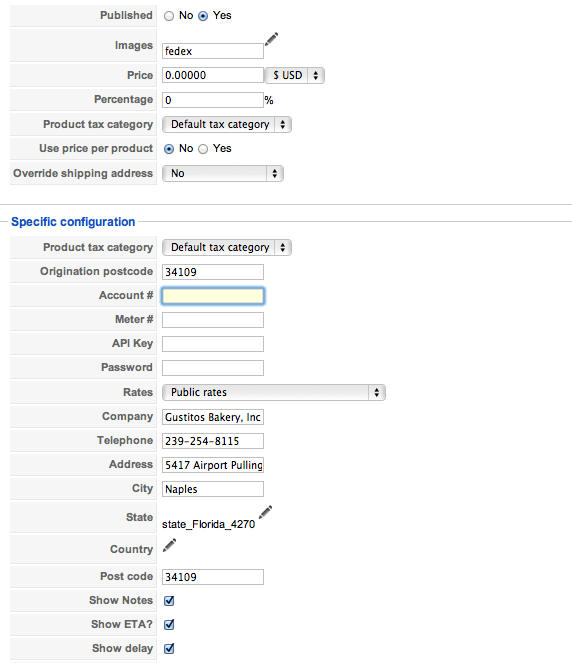Open the USD currency dropdown

click(295, 76)
